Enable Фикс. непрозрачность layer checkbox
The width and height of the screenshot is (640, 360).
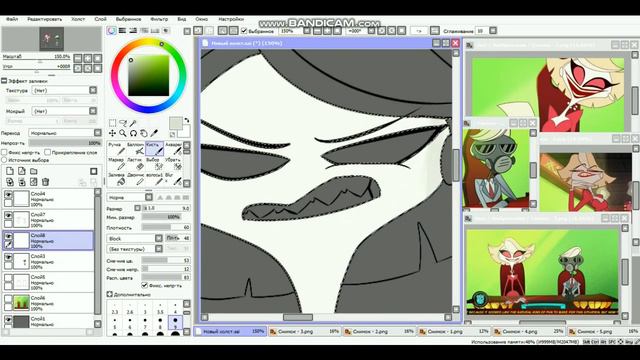click(4, 152)
